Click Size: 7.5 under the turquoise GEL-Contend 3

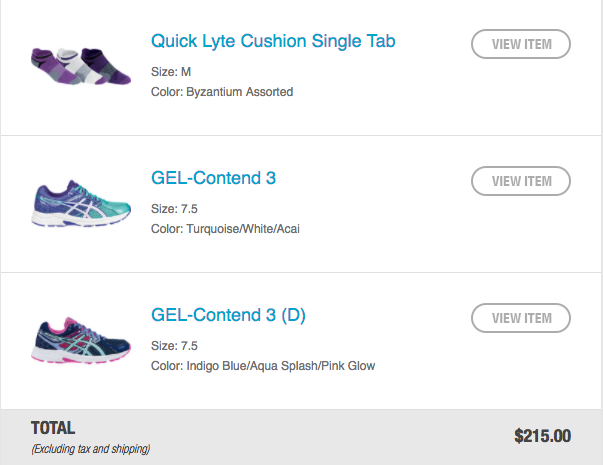[x=173, y=209]
